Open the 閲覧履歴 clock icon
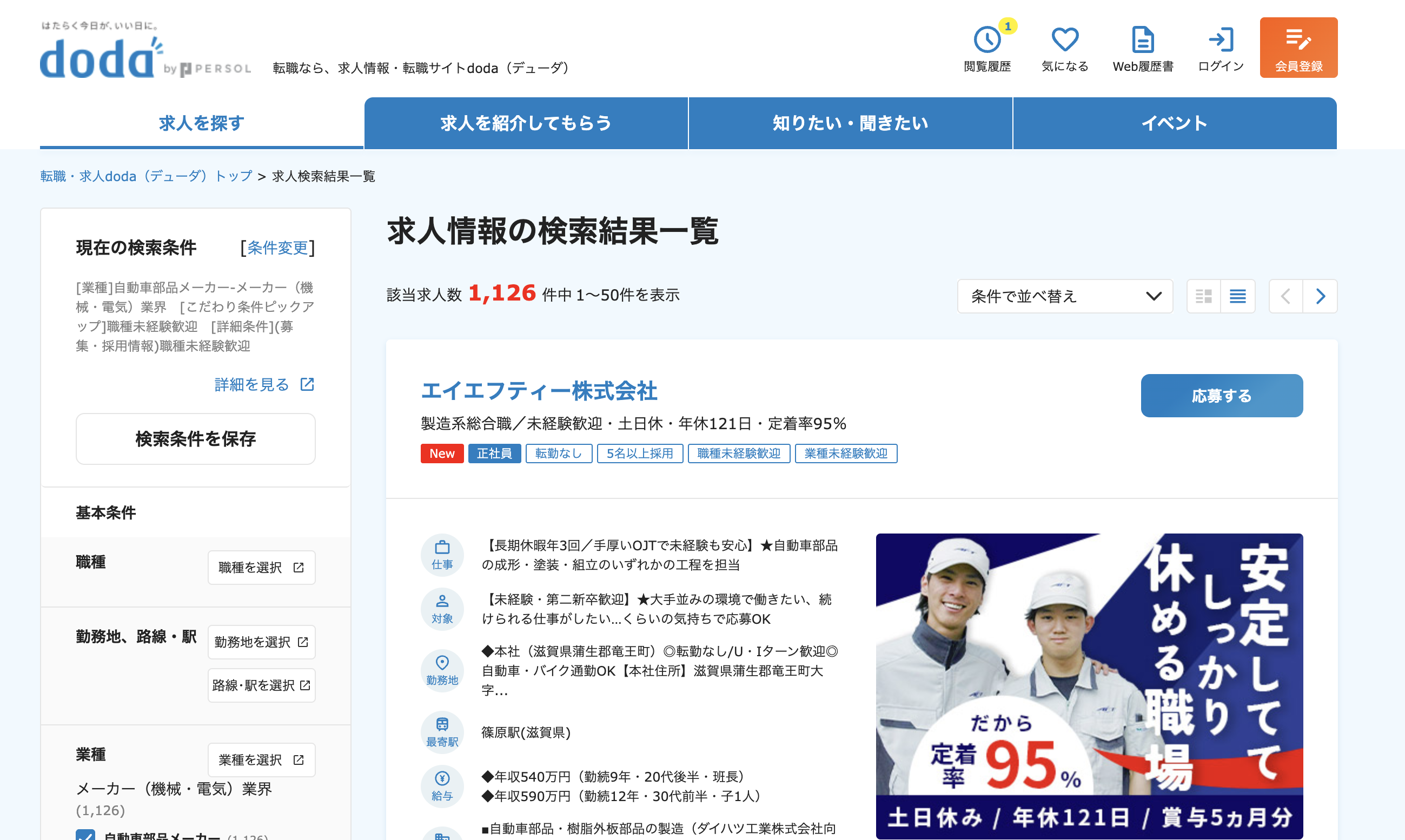Viewport: 1405px width, 840px height. coord(987,39)
